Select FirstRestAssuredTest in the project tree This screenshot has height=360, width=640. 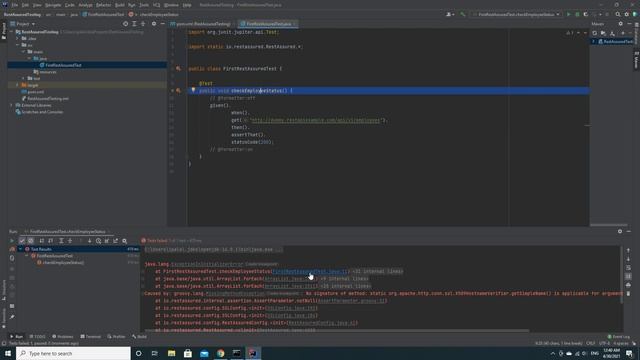tap(63, 65)
